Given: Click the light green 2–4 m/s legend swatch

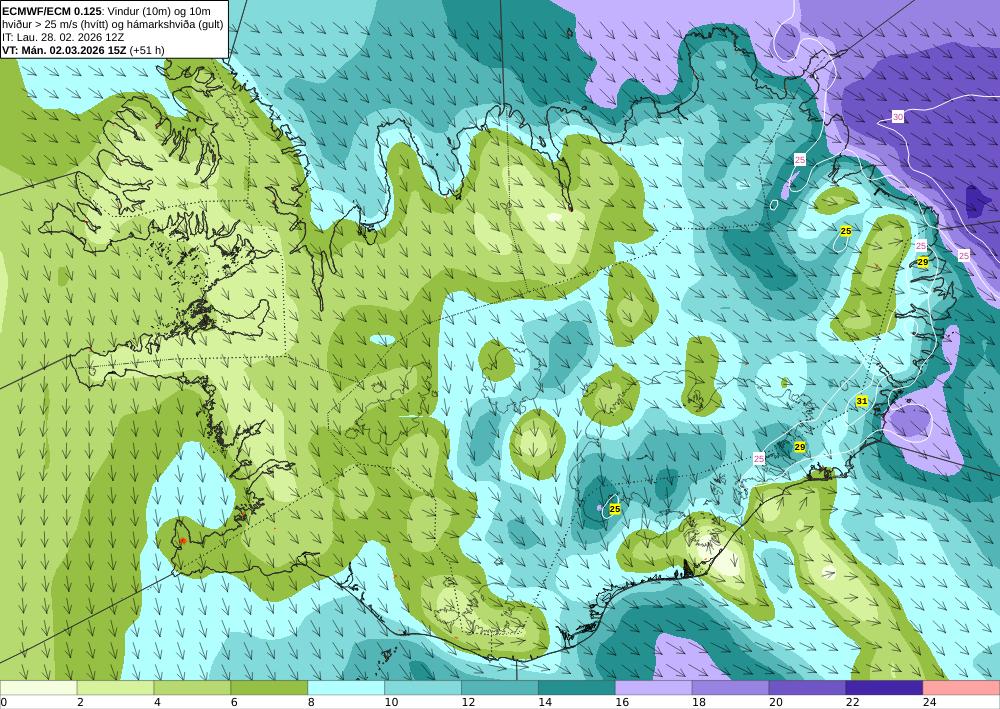Looking at the screenshot, I should (115, 688).
